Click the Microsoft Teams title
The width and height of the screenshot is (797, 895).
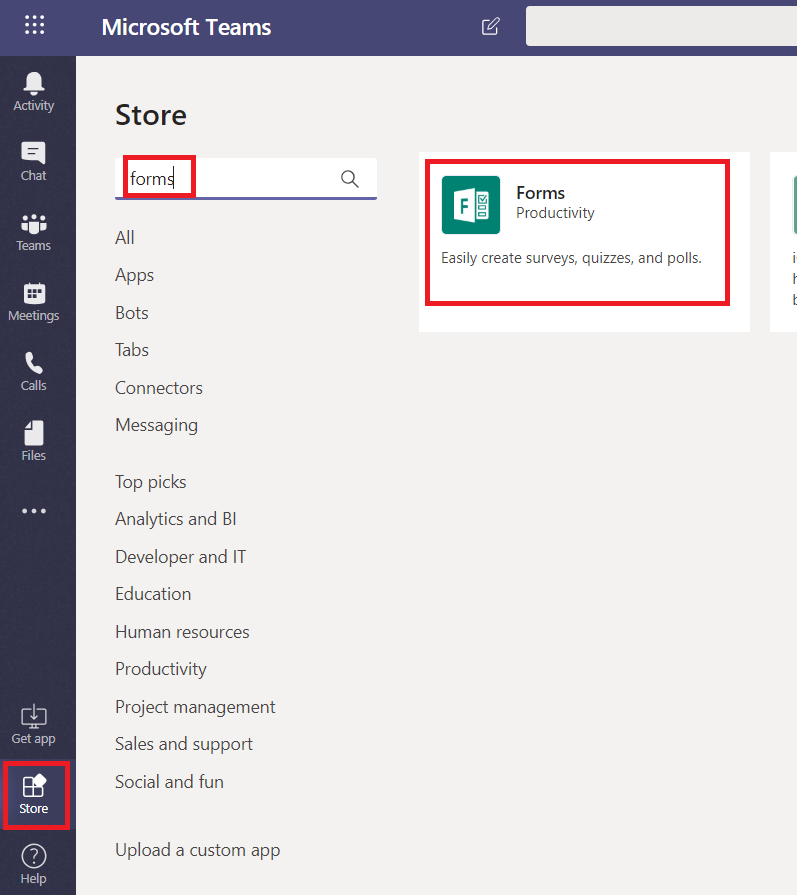pos(186,27)
